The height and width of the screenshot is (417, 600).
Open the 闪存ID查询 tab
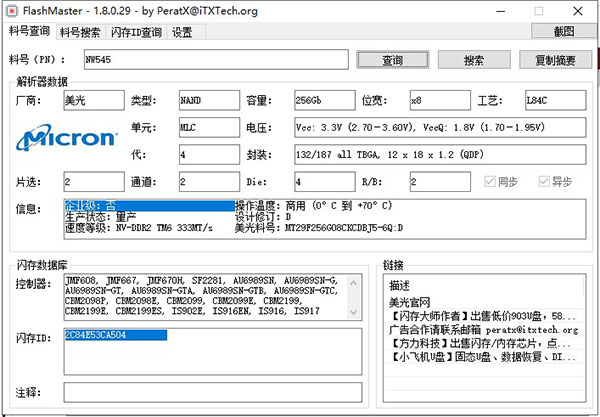pos(136,33)
